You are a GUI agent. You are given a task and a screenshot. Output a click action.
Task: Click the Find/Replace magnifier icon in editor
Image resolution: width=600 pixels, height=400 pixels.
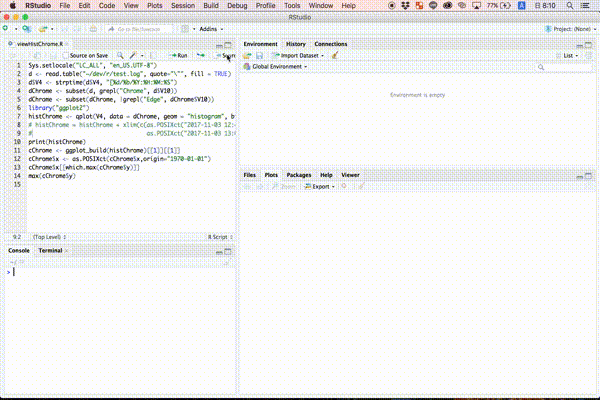[x=120, y=56]
